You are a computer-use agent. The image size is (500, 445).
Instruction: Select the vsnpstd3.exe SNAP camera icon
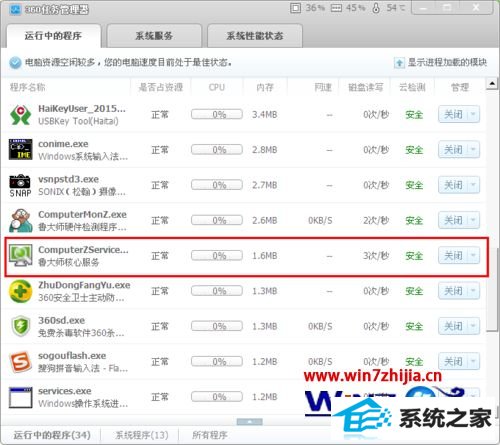(x=20, y=185)
